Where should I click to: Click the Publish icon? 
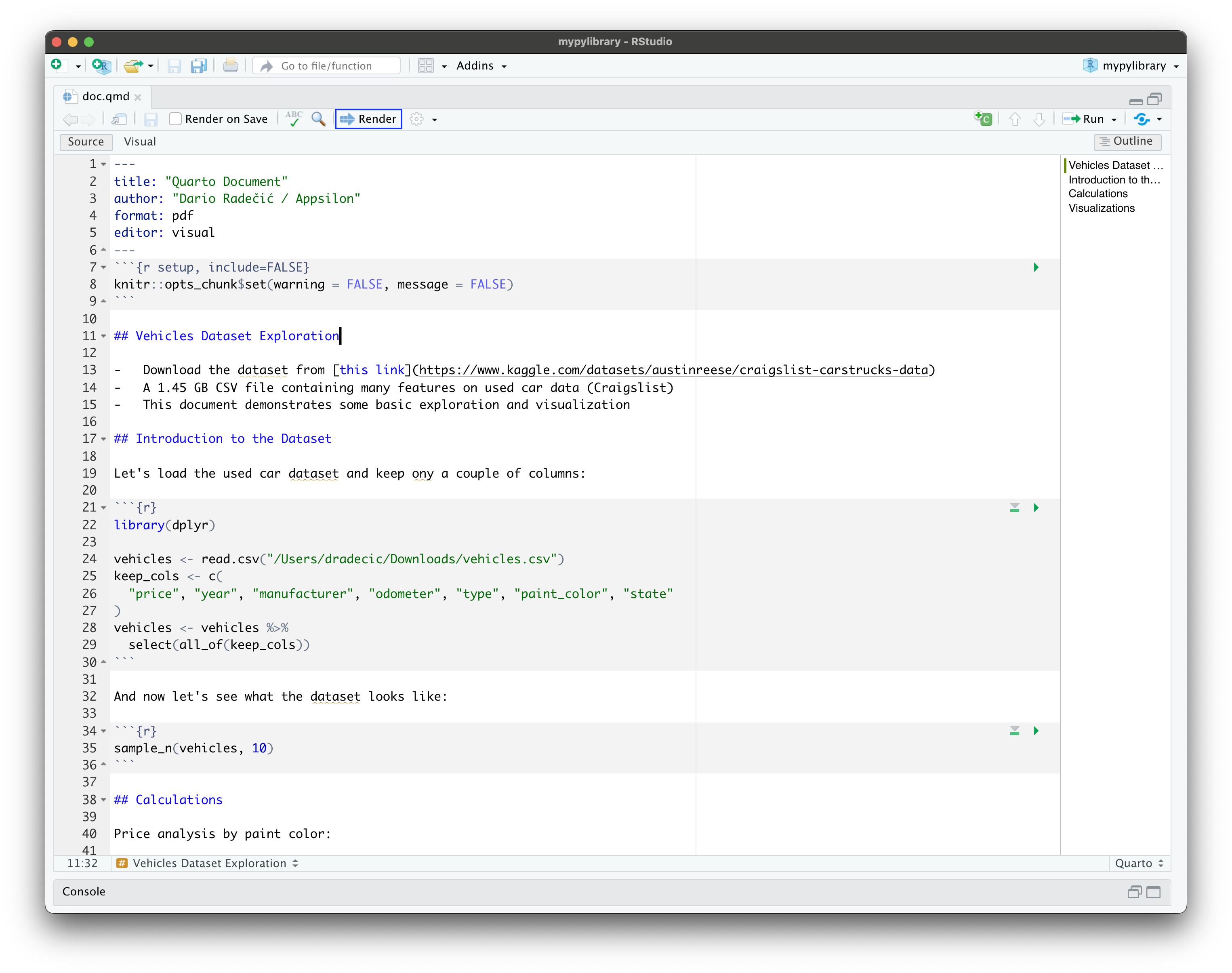tap(1142, 119)
